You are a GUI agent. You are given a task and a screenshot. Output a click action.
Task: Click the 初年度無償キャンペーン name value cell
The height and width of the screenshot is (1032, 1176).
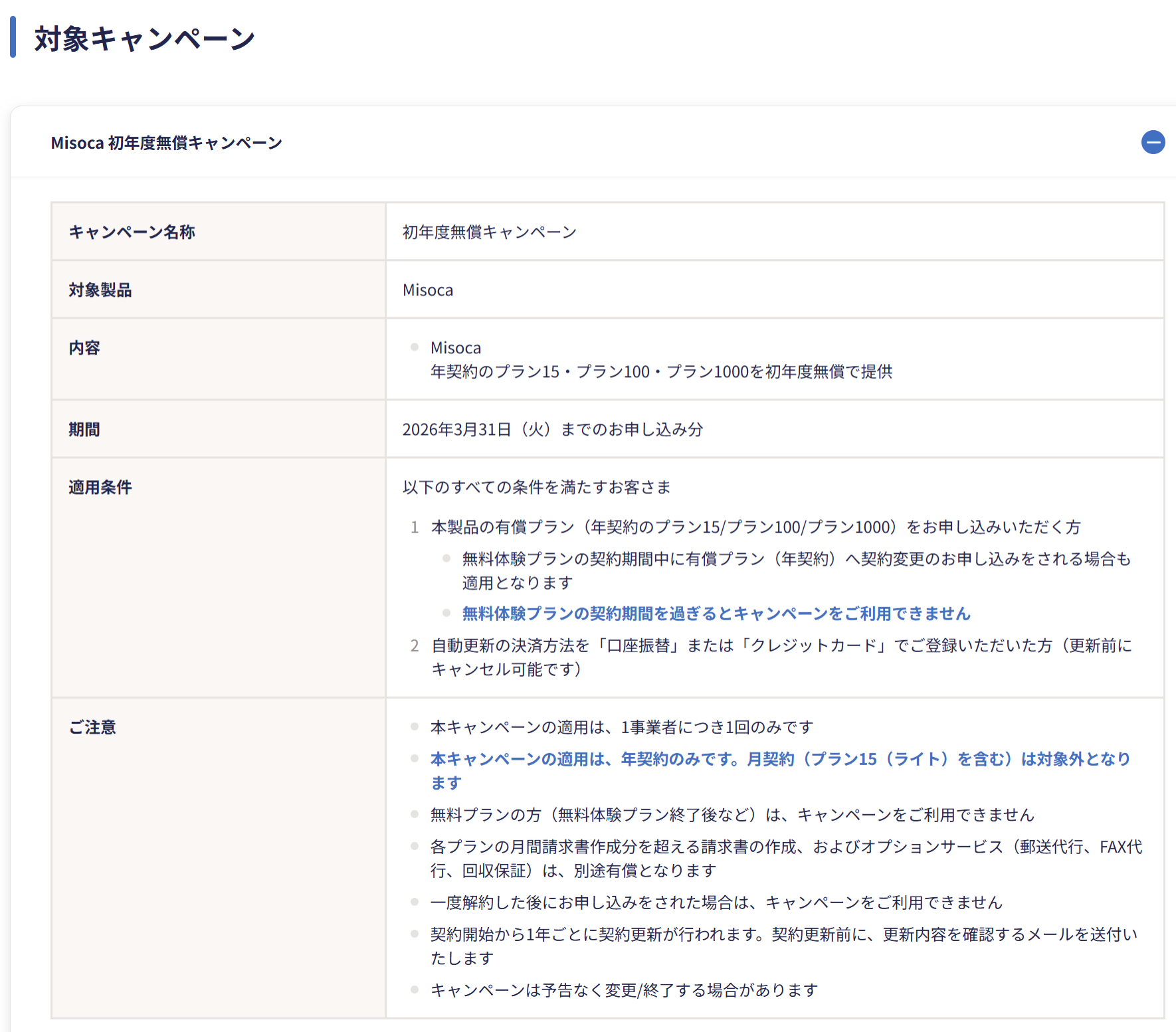489,232
